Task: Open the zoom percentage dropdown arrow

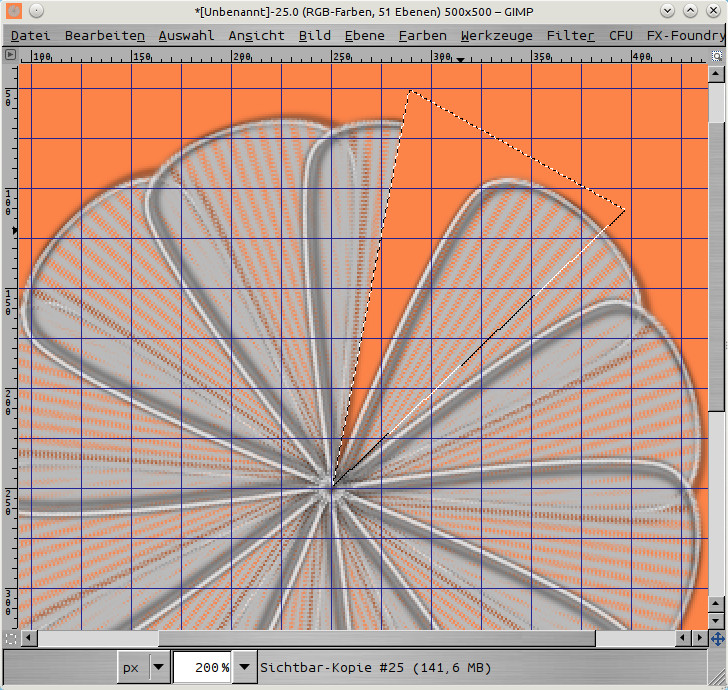Action: pyautogui.click(x=243, y=667)
